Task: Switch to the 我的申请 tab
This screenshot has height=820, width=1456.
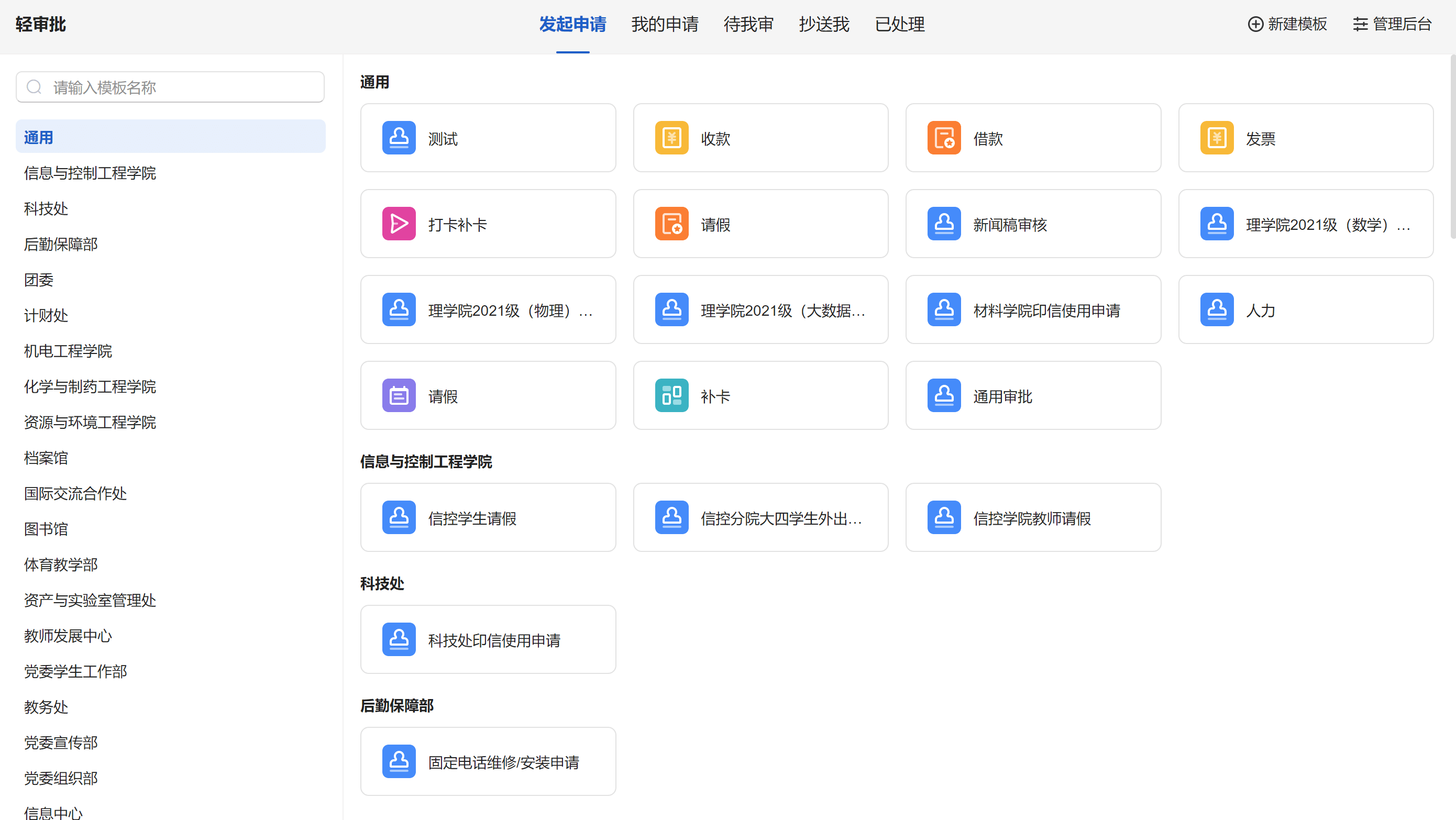Action: (x=665, y=24)
